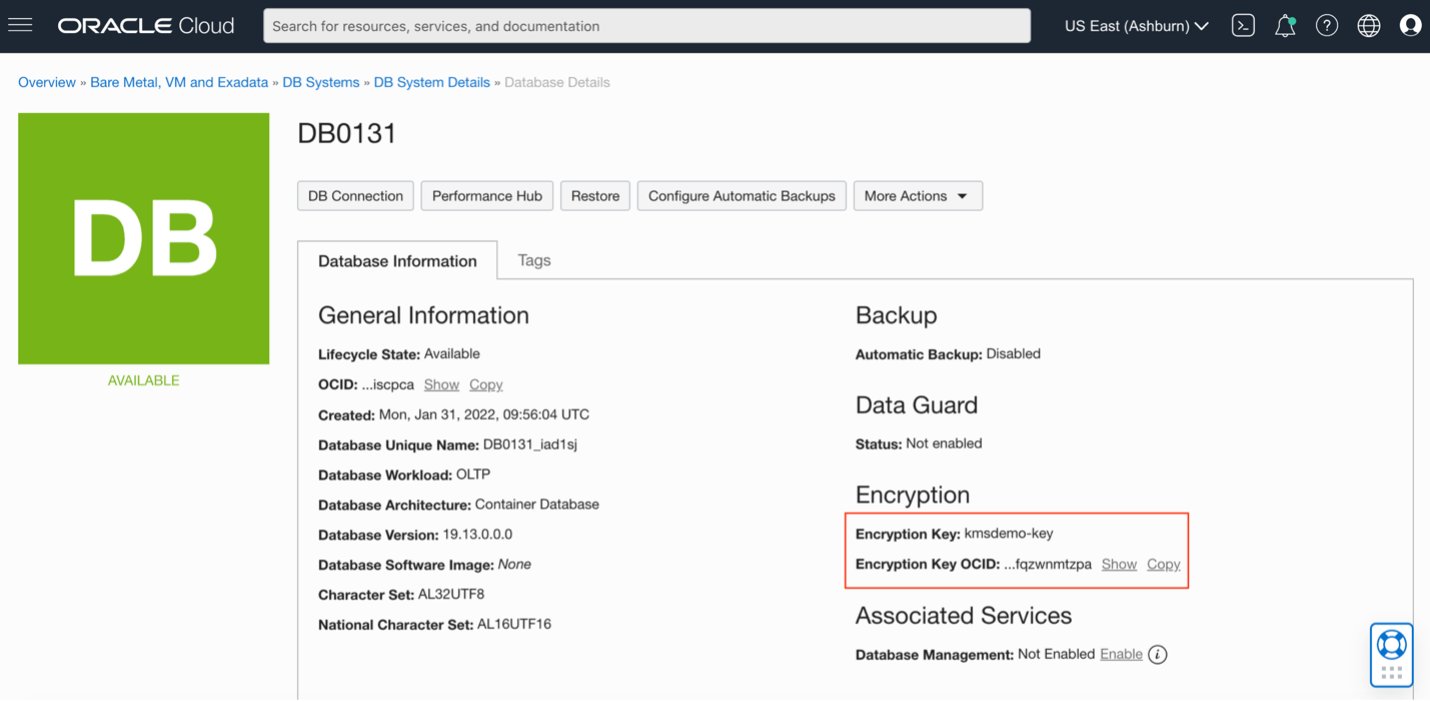Click the Database Management info icon
The width and height of the screenshot is (1430, 702).
click(1157, 655)
